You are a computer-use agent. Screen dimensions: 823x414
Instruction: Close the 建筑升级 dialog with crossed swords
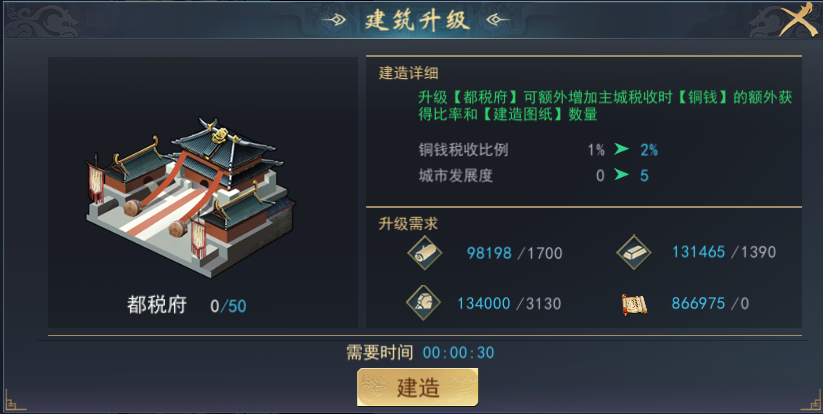click(798, 20)
